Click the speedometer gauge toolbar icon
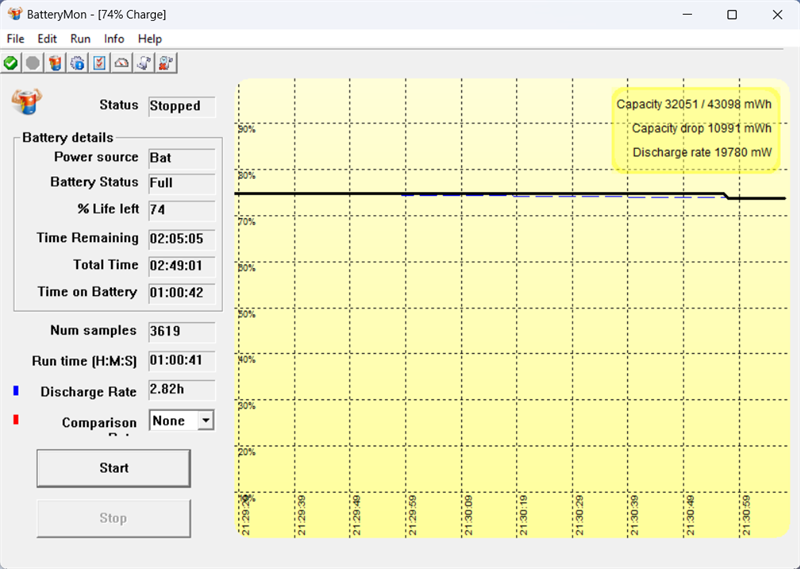Screen dimensions: 800x569 (121, 63)
